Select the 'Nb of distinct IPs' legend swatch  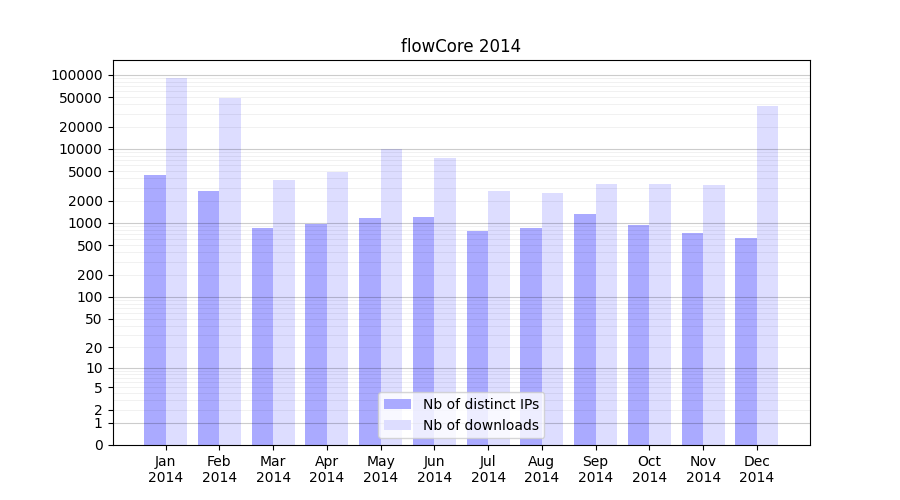click(397, 404)
